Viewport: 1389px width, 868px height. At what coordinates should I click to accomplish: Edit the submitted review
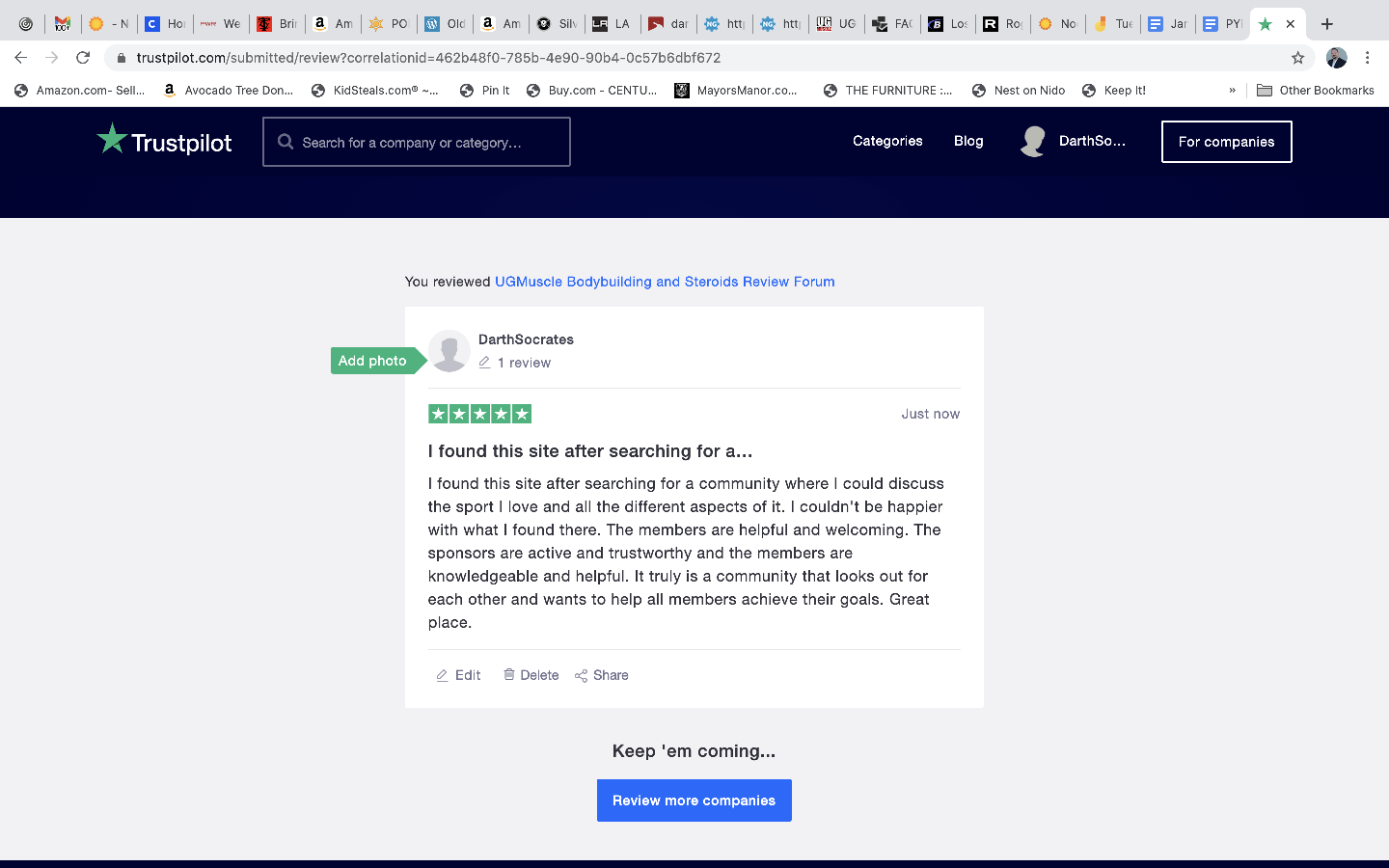pos(458,675)
